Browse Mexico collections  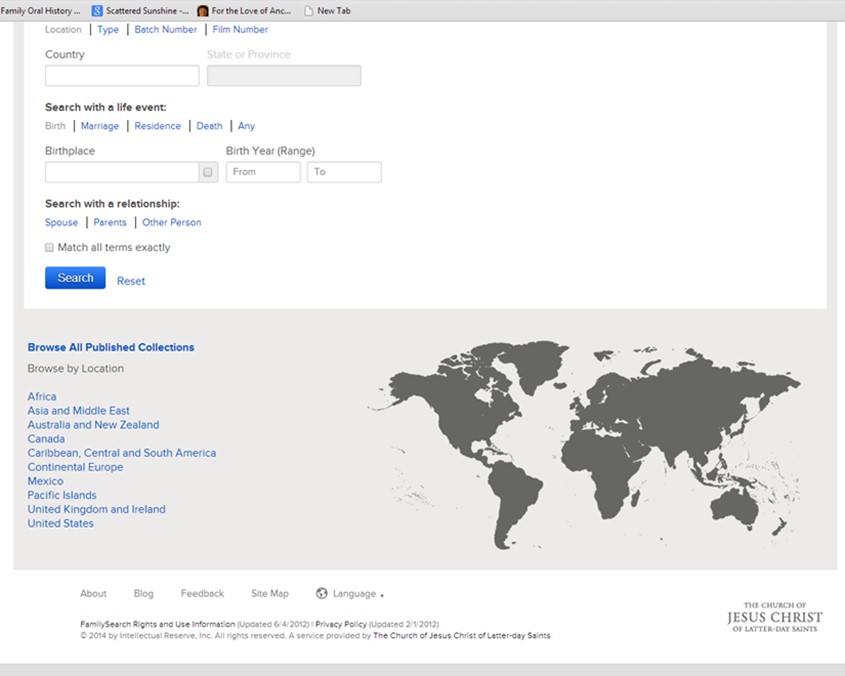45,481
